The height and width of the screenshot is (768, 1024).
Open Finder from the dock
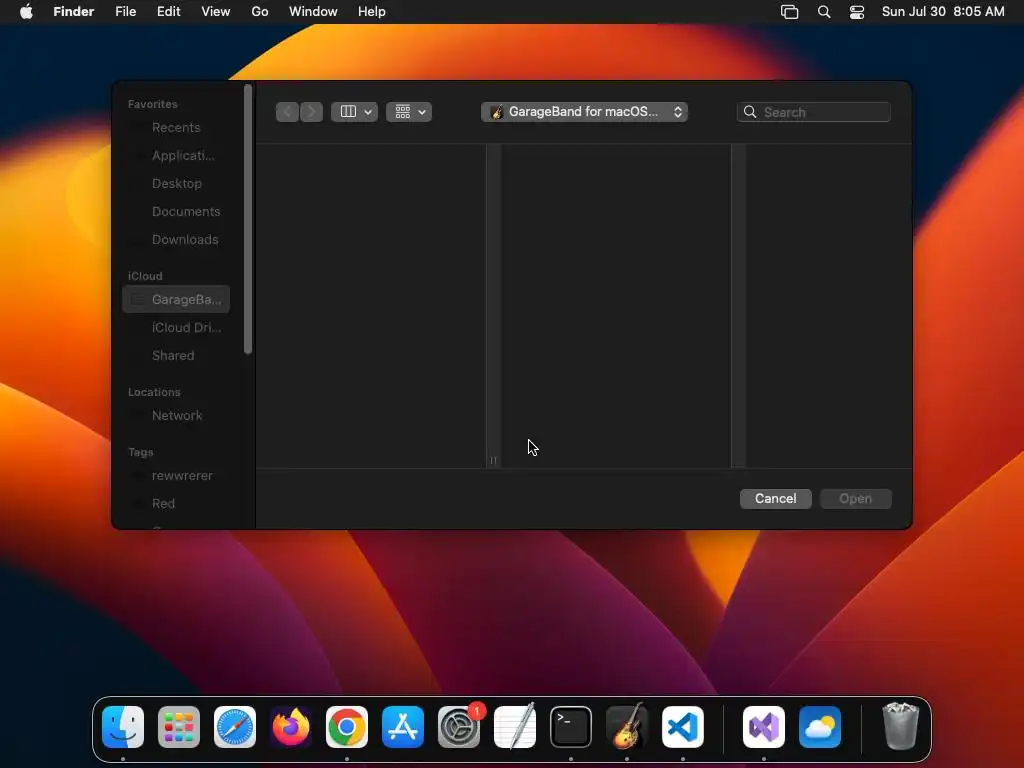point(123,727)
